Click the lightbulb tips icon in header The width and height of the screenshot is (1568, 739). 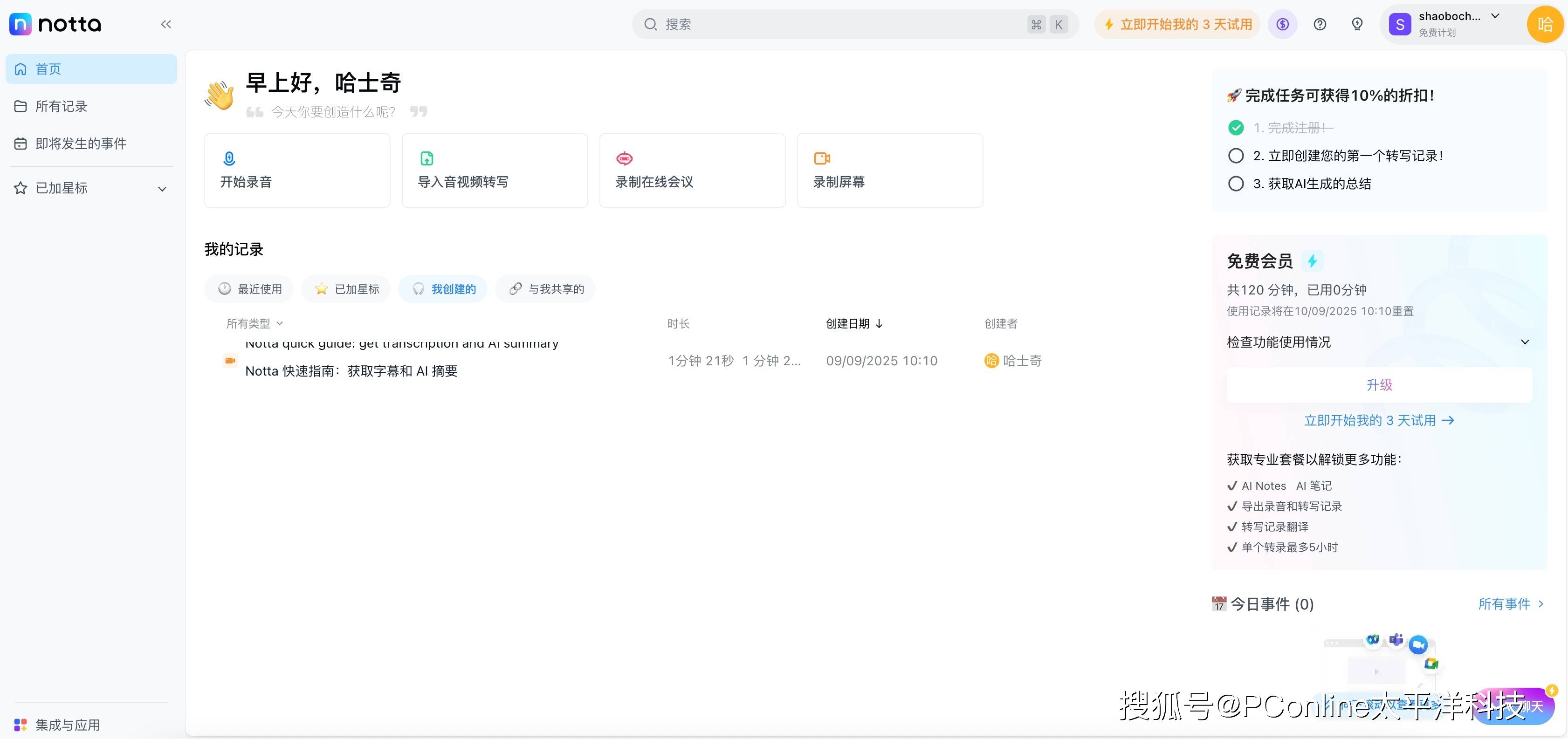pos(1357,24)
